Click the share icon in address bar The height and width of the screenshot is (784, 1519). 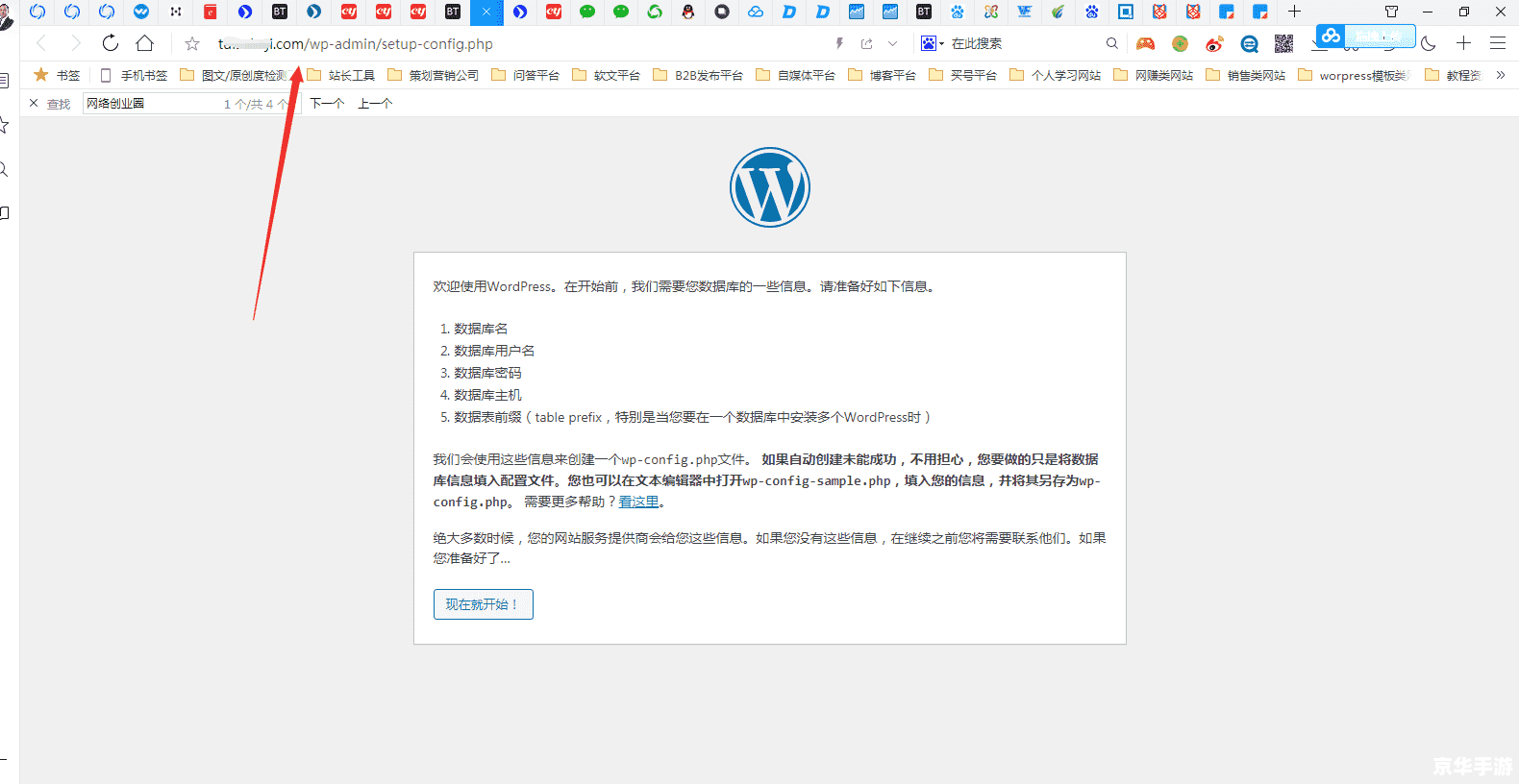pos(867,43)
